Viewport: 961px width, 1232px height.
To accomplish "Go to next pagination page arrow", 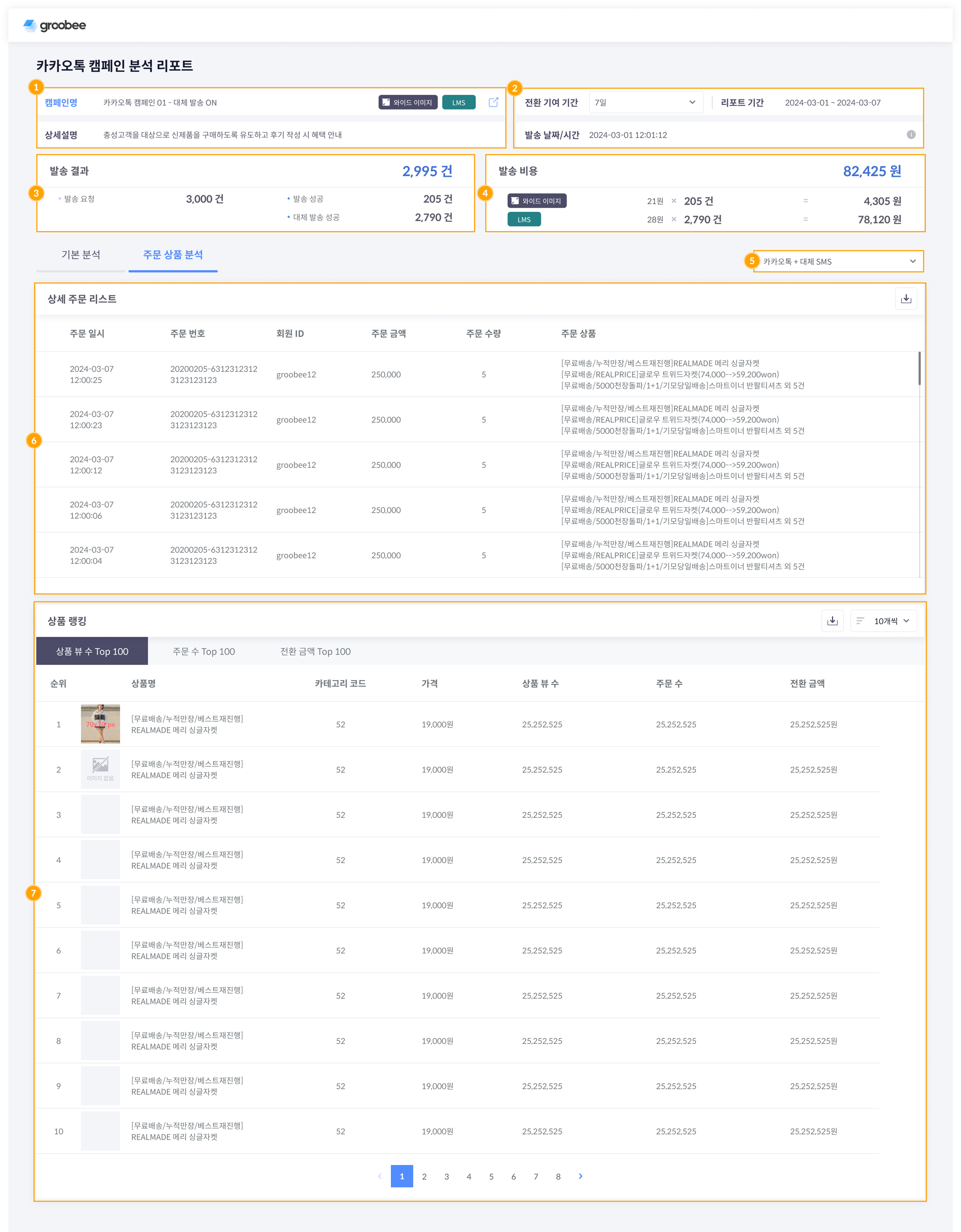I will [581, 1176].
